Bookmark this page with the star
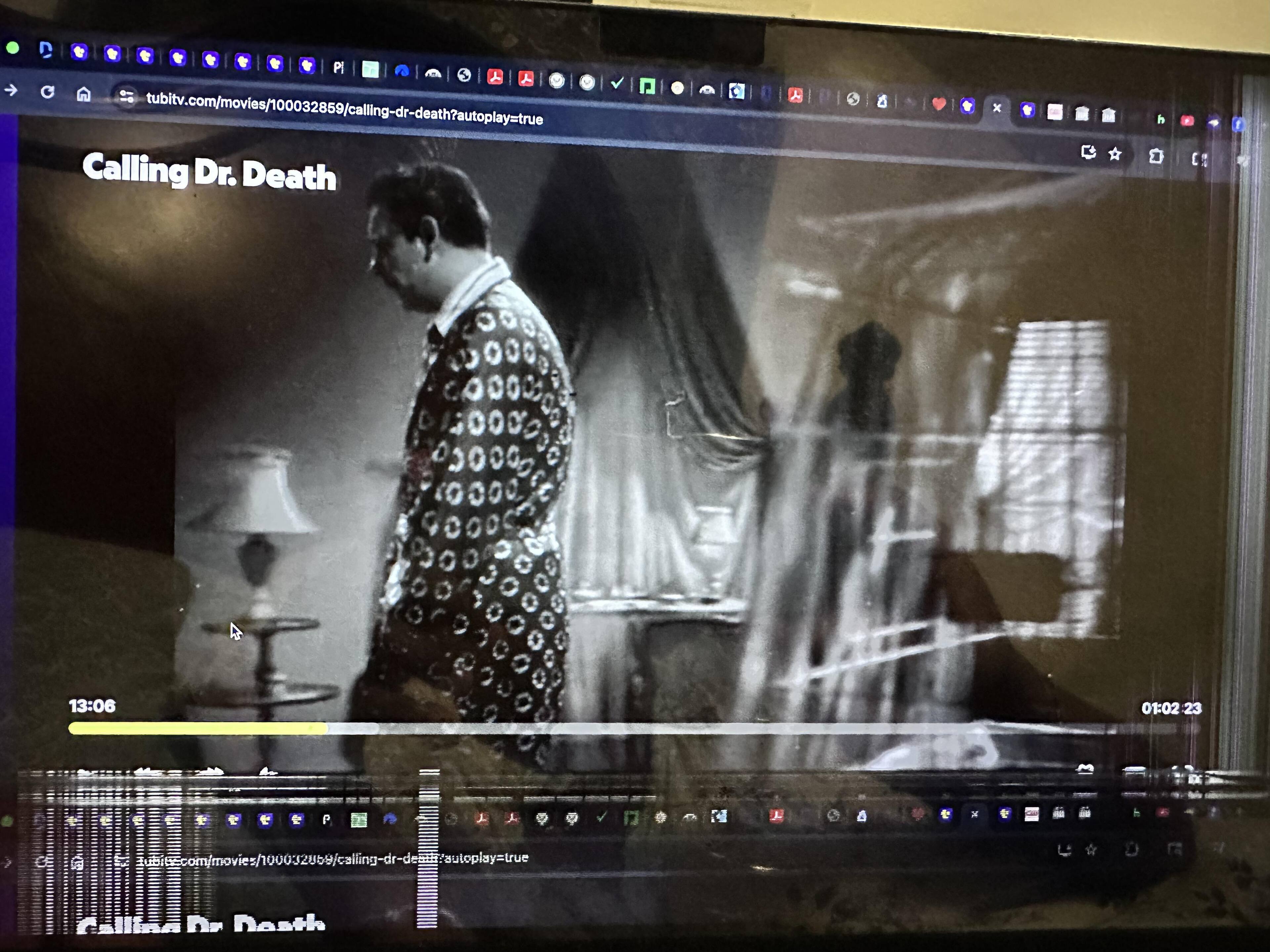 click(x=1115, y=154)
